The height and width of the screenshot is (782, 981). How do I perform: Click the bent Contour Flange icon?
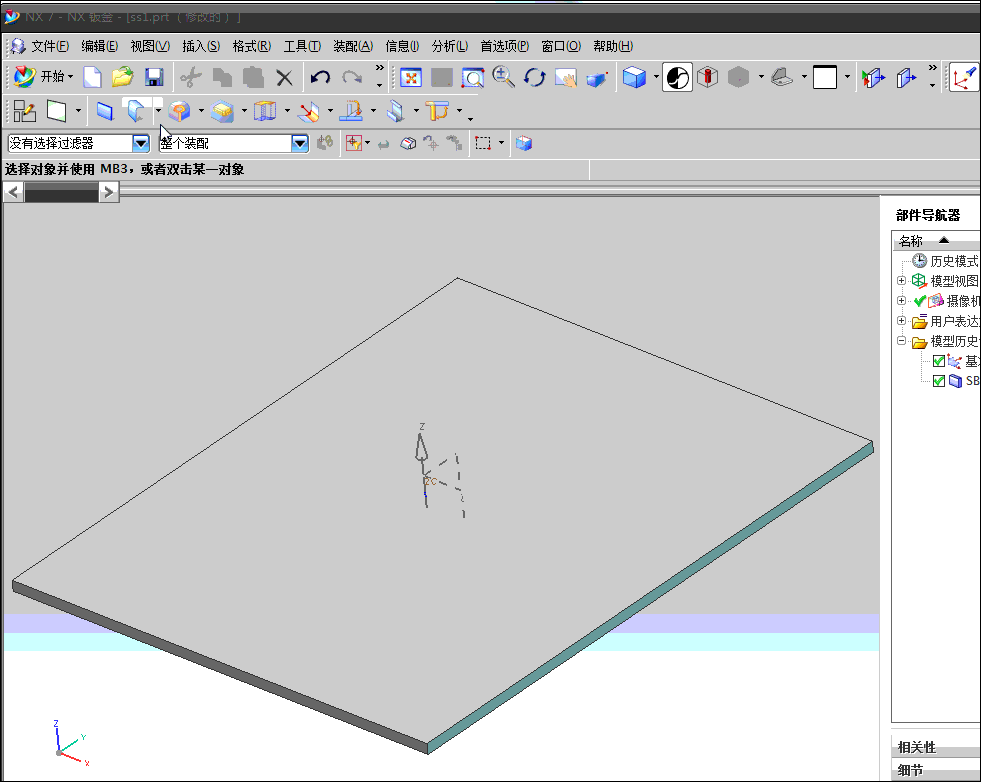(x=136, y=111)
